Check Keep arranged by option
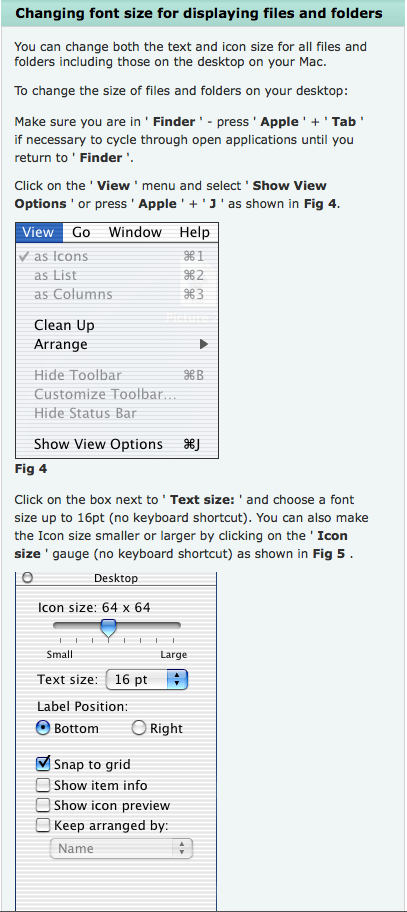The width and height of the screenshot is (407, 912). pos(43,825)
